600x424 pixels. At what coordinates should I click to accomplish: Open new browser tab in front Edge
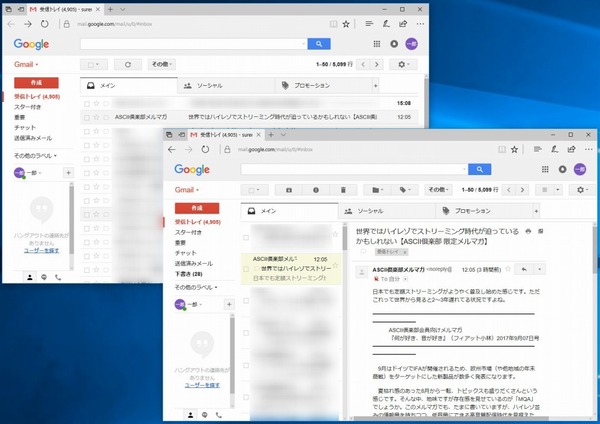click(271, 135)
